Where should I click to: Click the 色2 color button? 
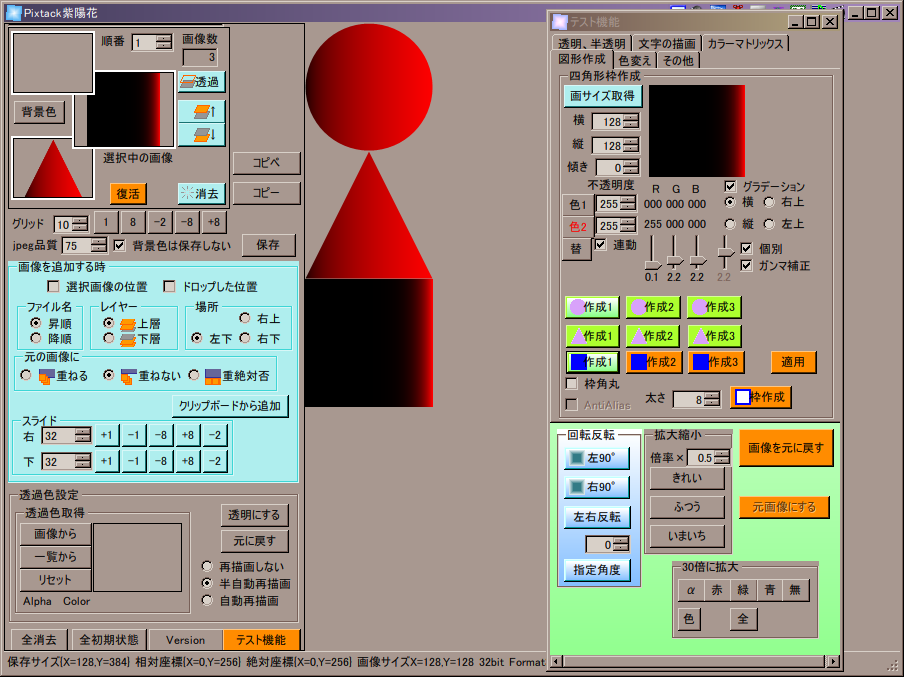pyautogui.click(x=577, y=226)
